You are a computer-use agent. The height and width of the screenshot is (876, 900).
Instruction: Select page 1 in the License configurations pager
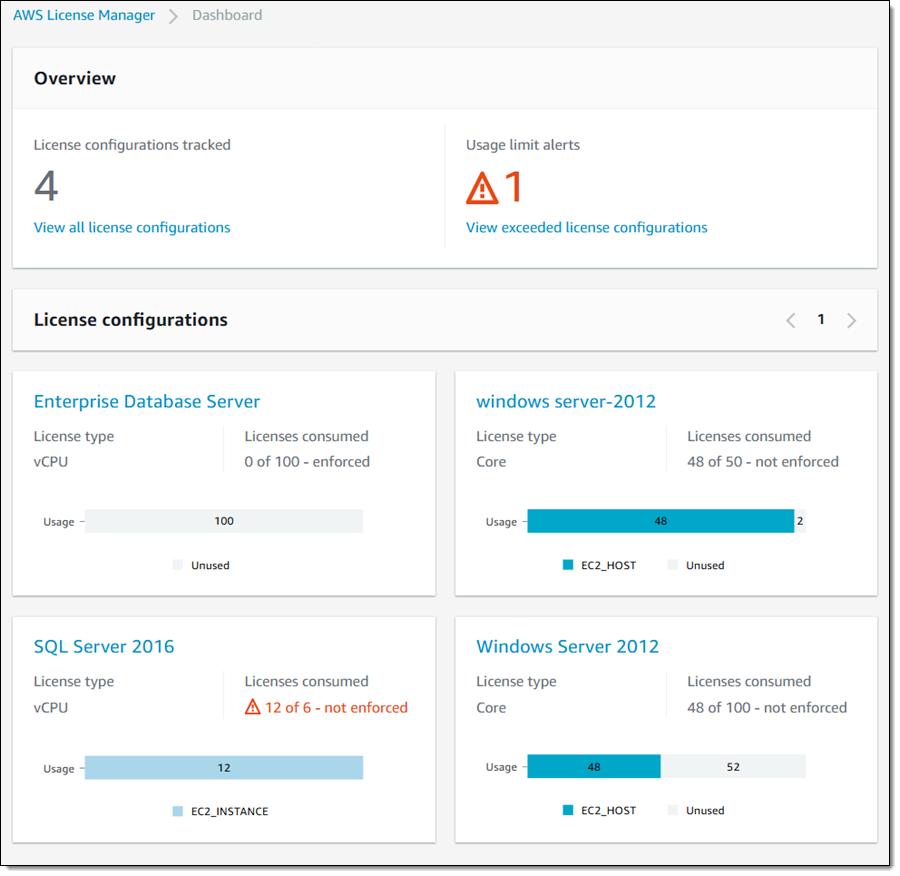coord(821,319)
